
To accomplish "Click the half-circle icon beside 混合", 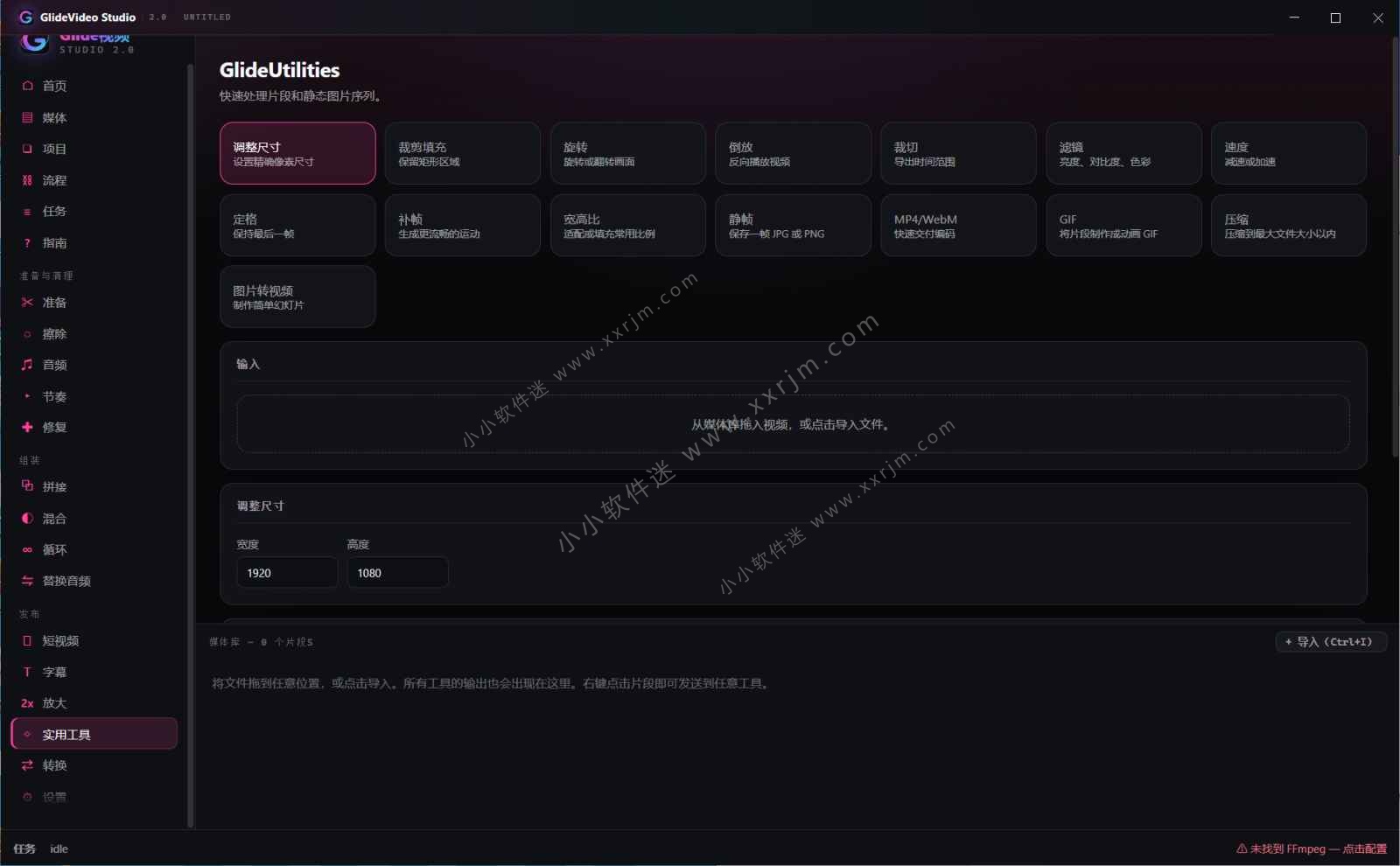I will (27, 519).
